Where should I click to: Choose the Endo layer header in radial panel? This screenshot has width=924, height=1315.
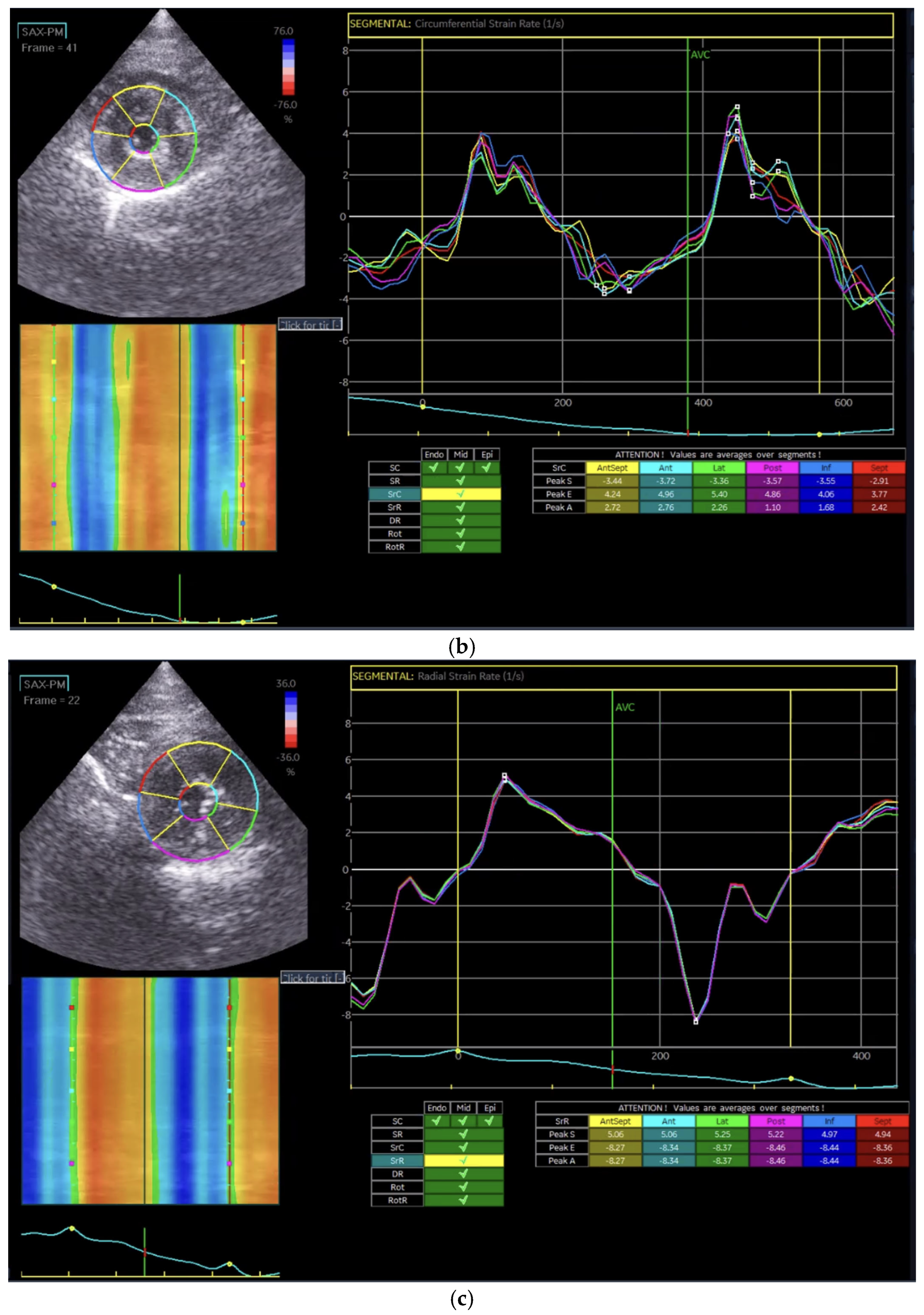pos(437,1108)
